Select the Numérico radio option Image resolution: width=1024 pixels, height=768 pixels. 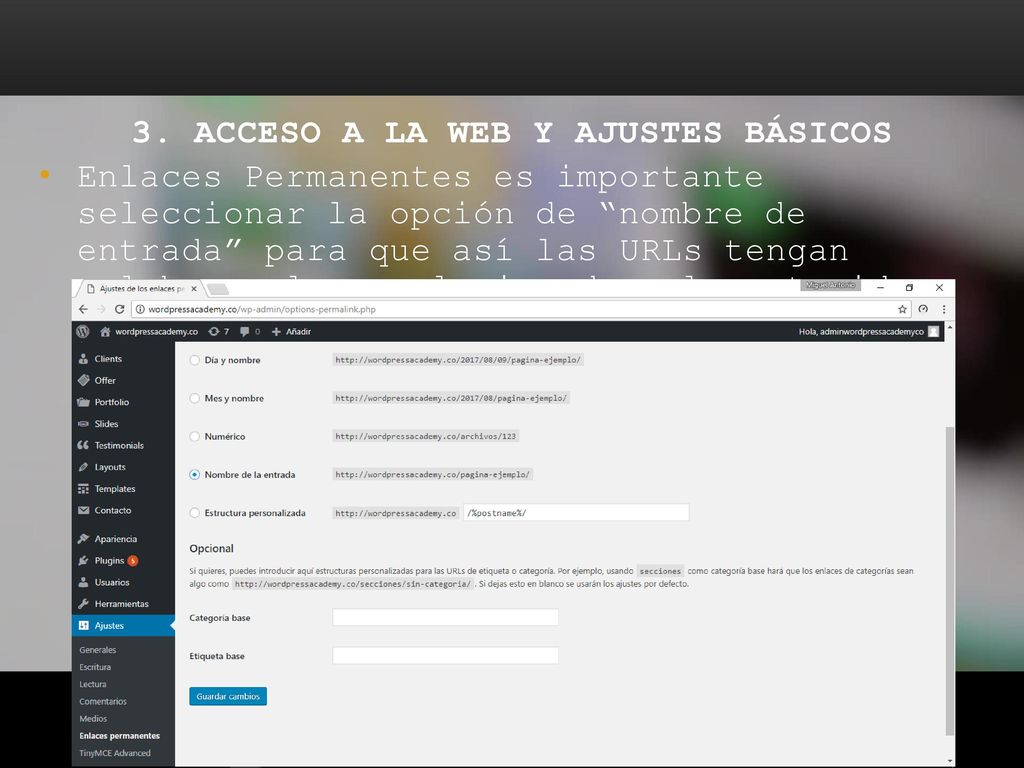click(195, 436)
